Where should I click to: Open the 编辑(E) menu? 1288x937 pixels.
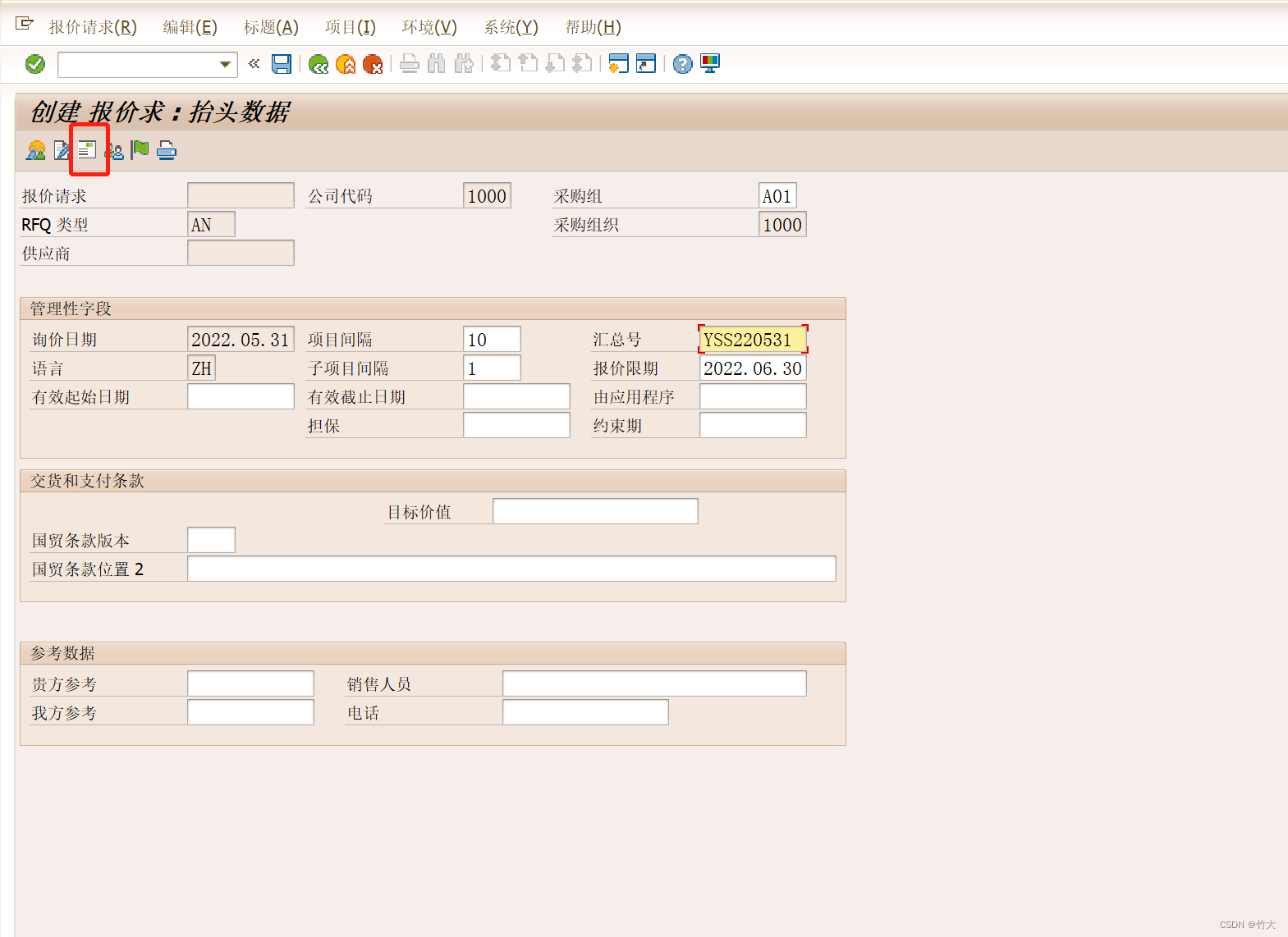click(x=190, y=27)
